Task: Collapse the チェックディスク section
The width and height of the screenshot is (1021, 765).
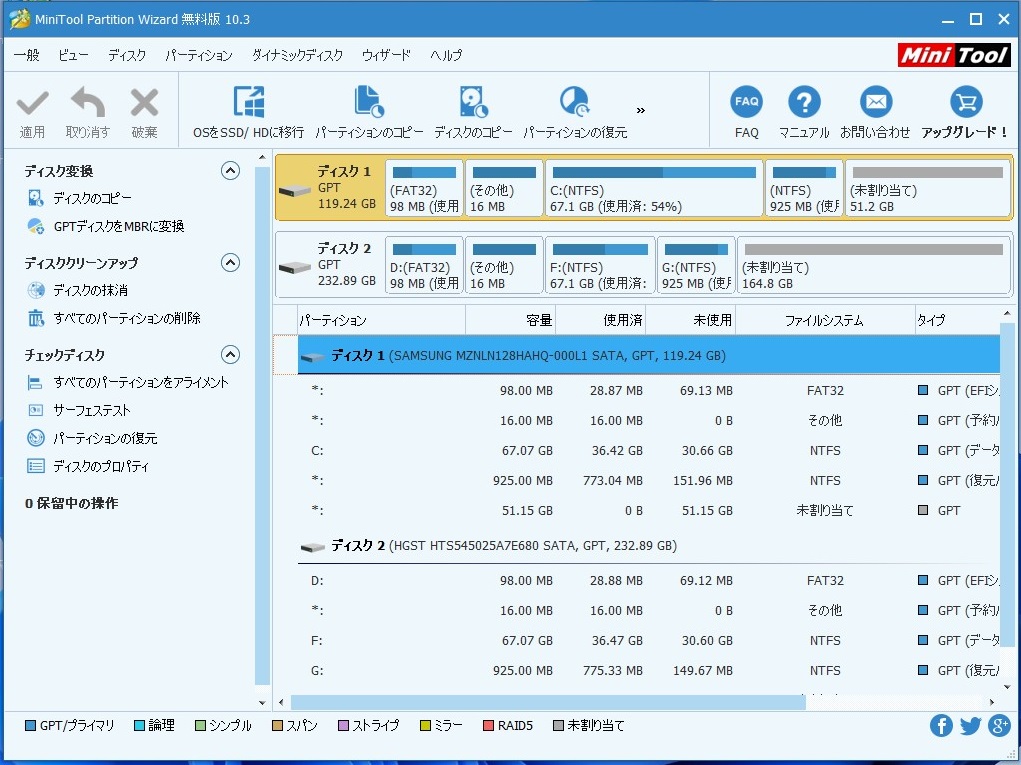Action: tap(230, 355)
